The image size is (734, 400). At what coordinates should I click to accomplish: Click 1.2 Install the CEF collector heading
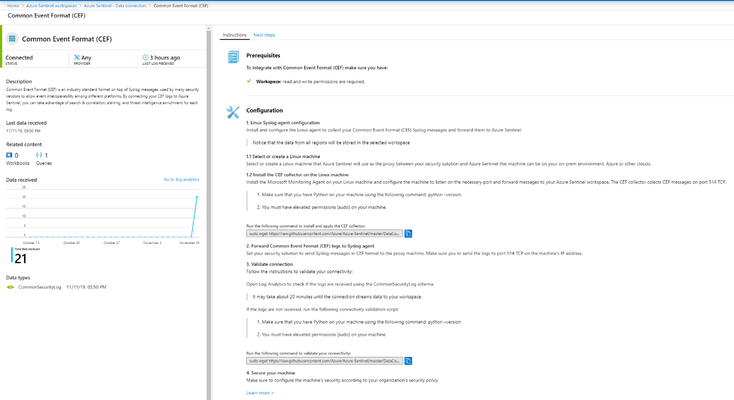tap(297, 175)
